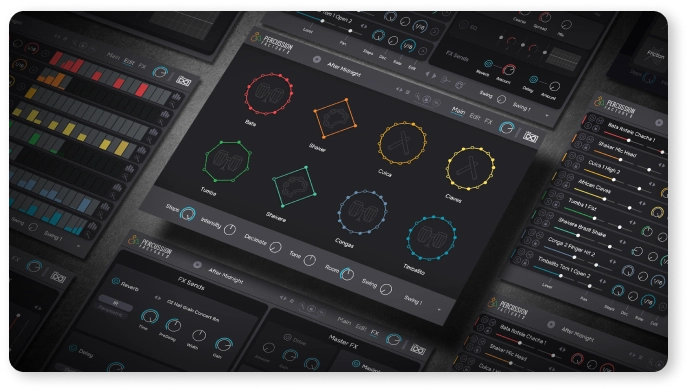
Task: Choose the green Tumba octagon icon
Action: tap(227, 161)
